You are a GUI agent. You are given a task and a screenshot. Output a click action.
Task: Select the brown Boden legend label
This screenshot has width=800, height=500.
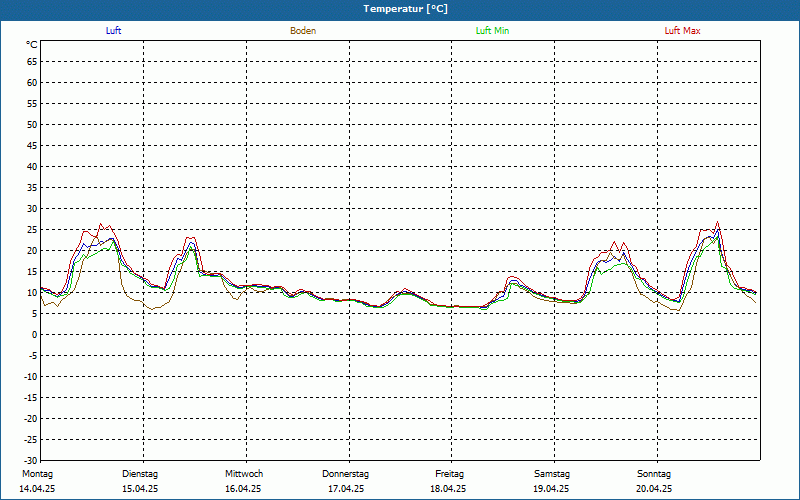(303, 31)
